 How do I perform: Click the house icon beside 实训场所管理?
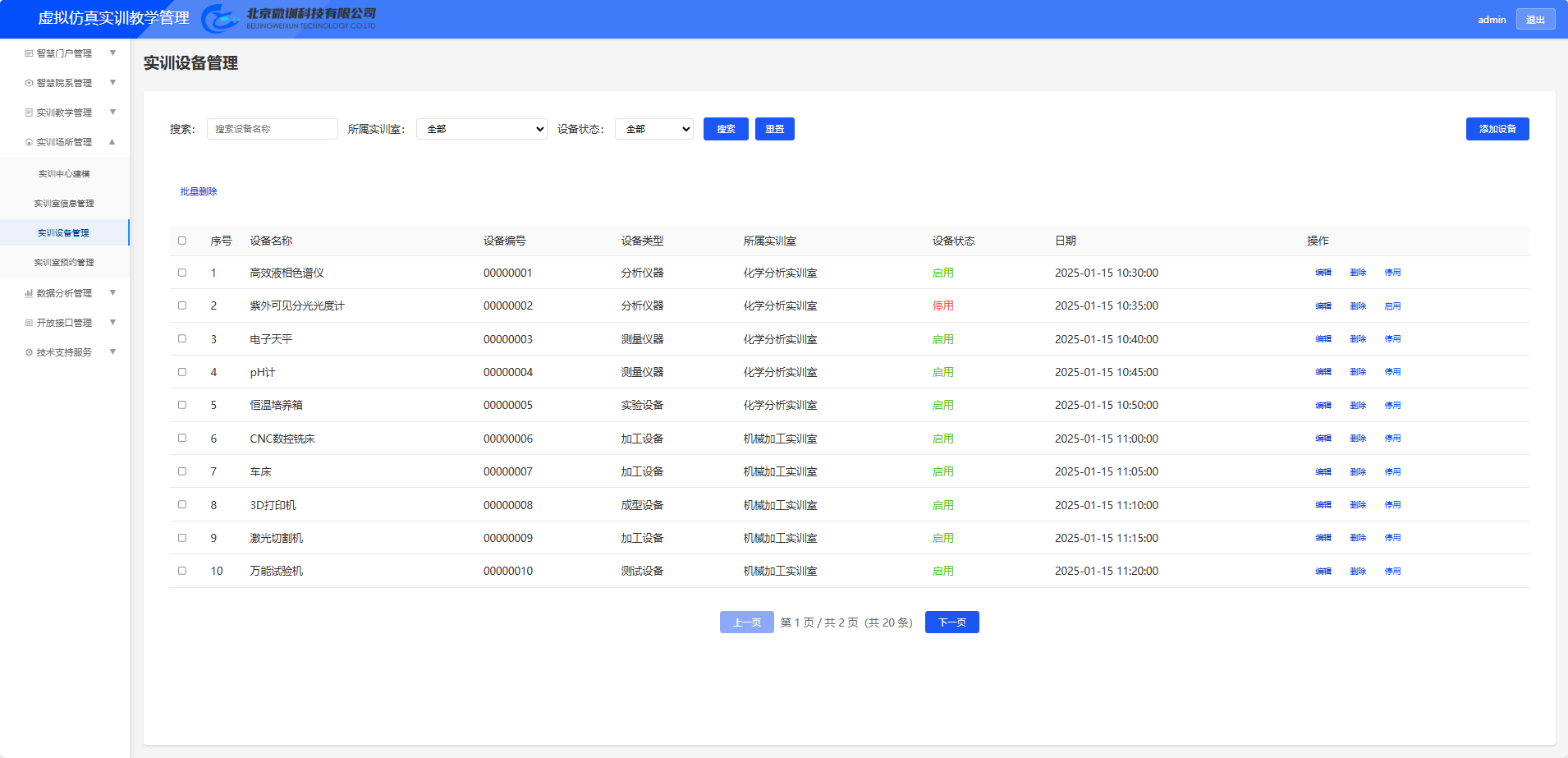pos(29,142)
